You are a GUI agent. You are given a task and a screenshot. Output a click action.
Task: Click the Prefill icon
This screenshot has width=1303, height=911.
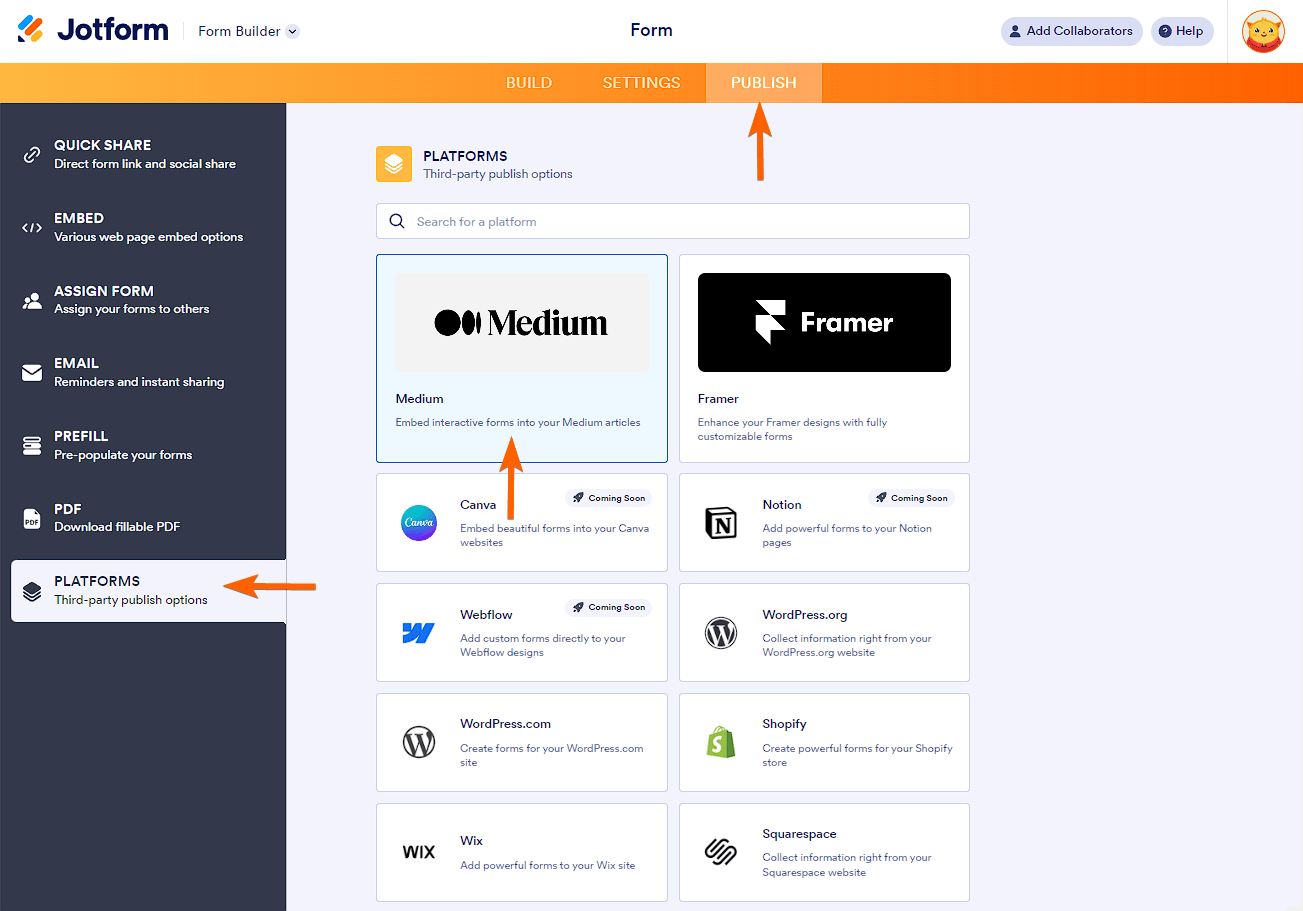(32, 445)
